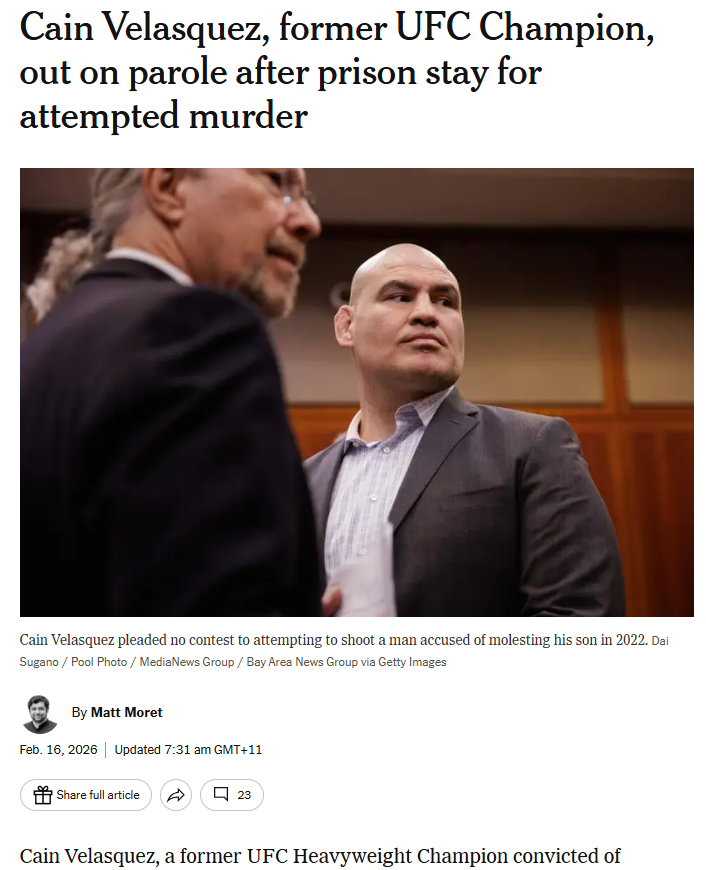Click the MediaNews Group credit text
Screen dimensions: 706x870
coord(186,662)
